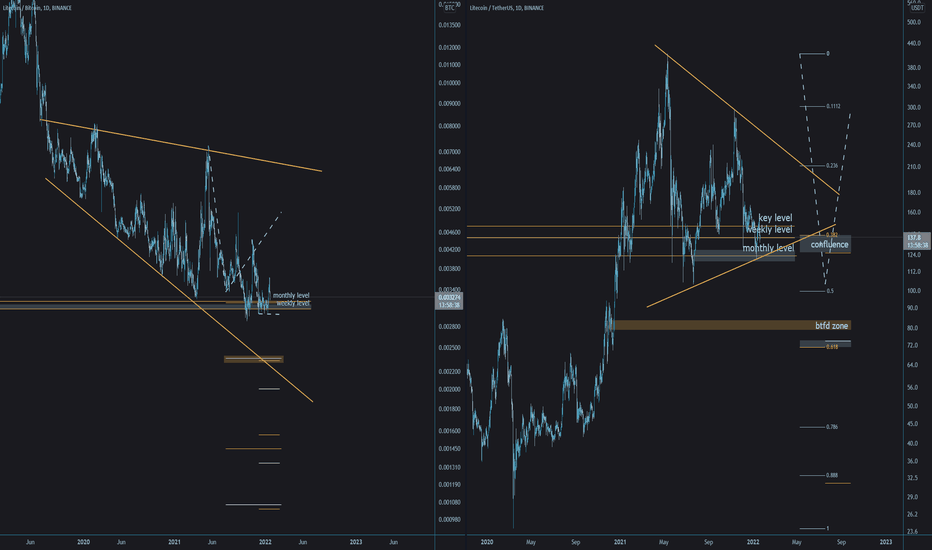Click the Litecoin / TetherUS chart title
The image size is (932, 550).
506,8
